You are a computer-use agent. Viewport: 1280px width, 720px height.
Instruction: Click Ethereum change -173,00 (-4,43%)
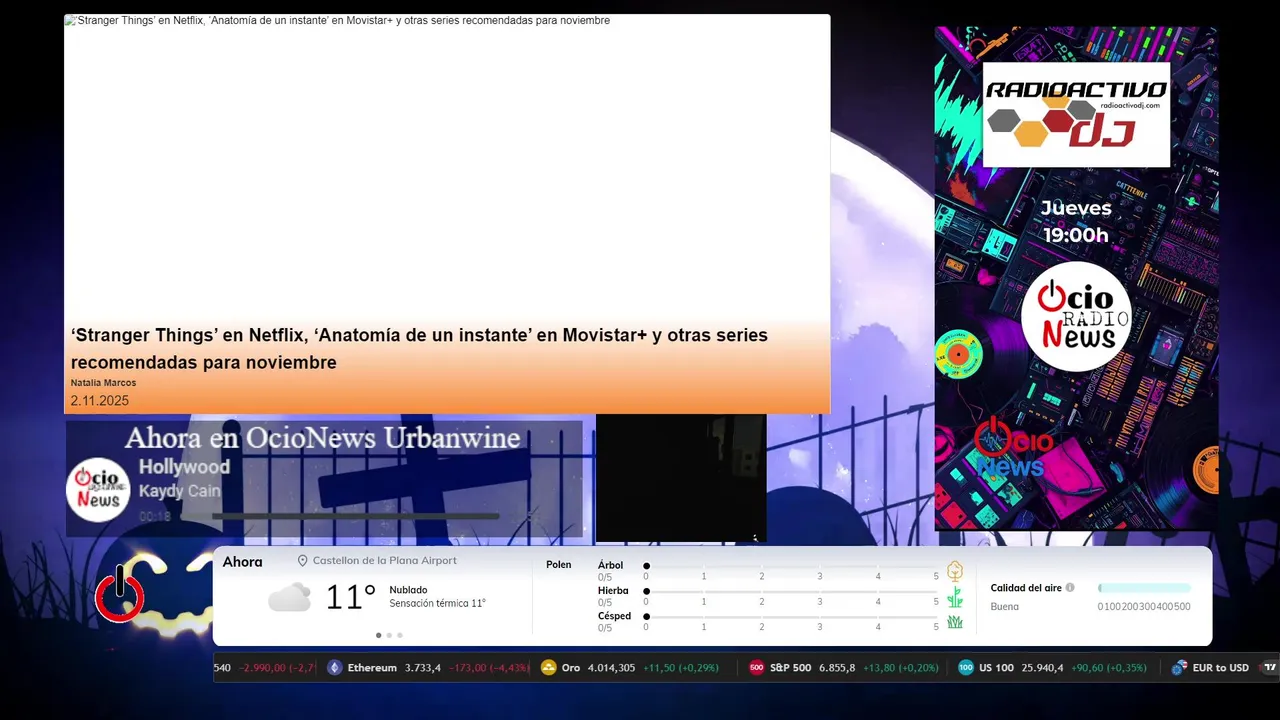click(x=489, y=668)
